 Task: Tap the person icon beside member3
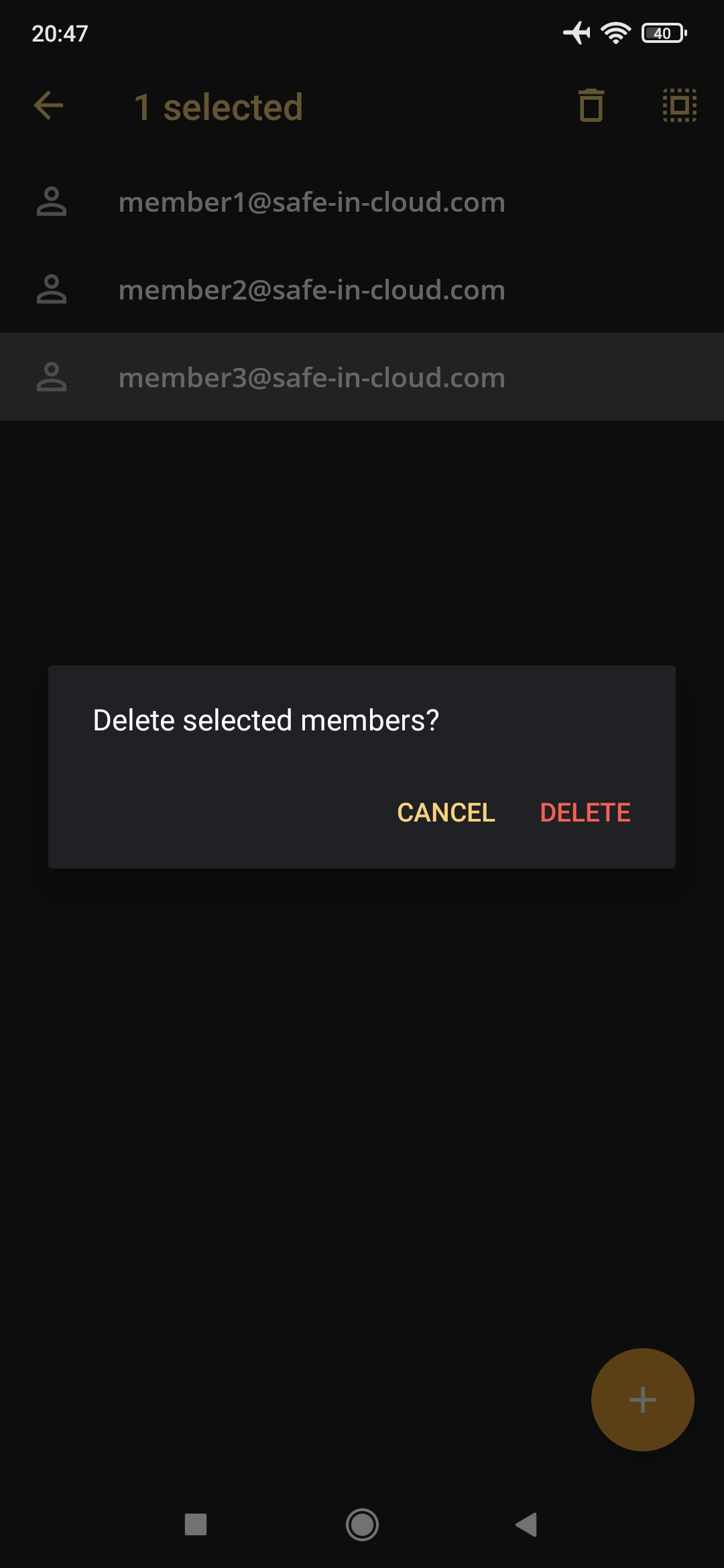[52, 377]
